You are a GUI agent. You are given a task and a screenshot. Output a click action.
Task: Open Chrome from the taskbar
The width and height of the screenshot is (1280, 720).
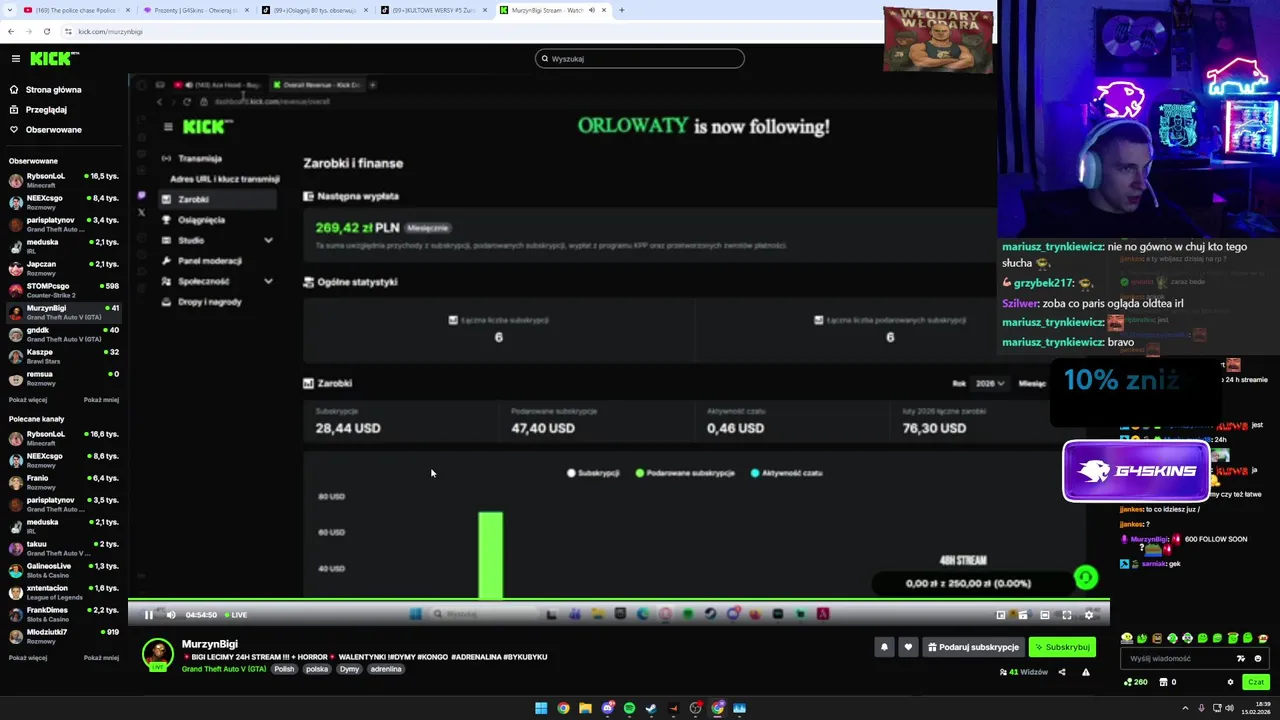tap(563, 708)
